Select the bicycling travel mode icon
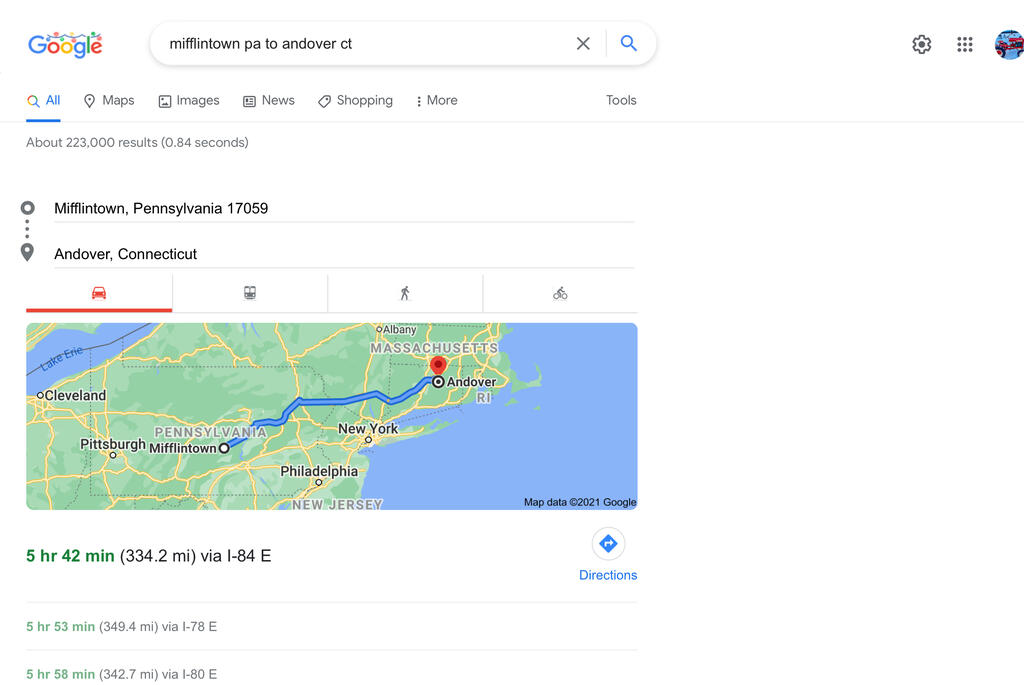This screenshot has width=1024, height=685. (560, 293)
